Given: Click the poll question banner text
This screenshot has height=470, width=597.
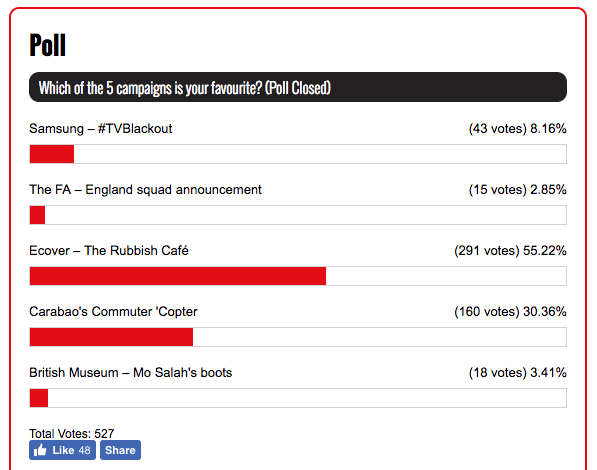Looking at the screenshot, I should tap(185, 88).
